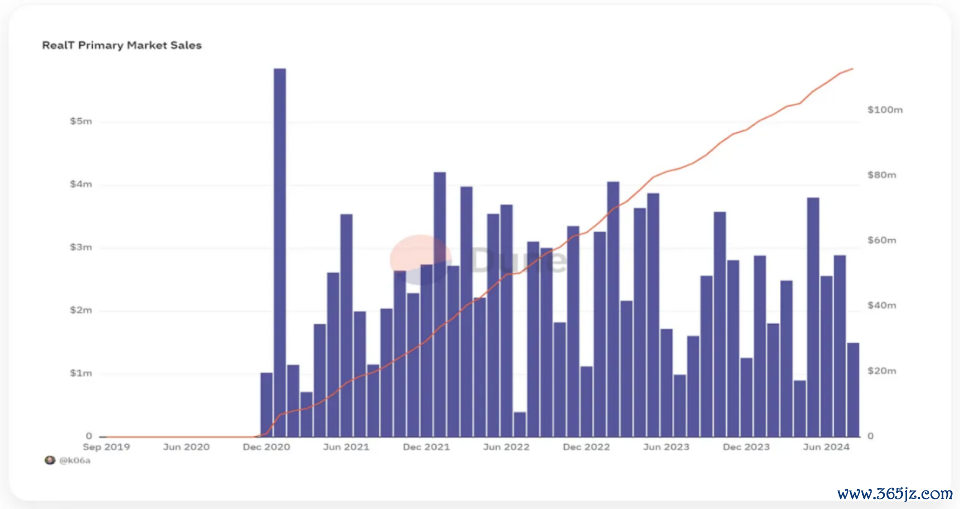Click the $5m left axis label

pyautogui.click(x=81, y=122)
